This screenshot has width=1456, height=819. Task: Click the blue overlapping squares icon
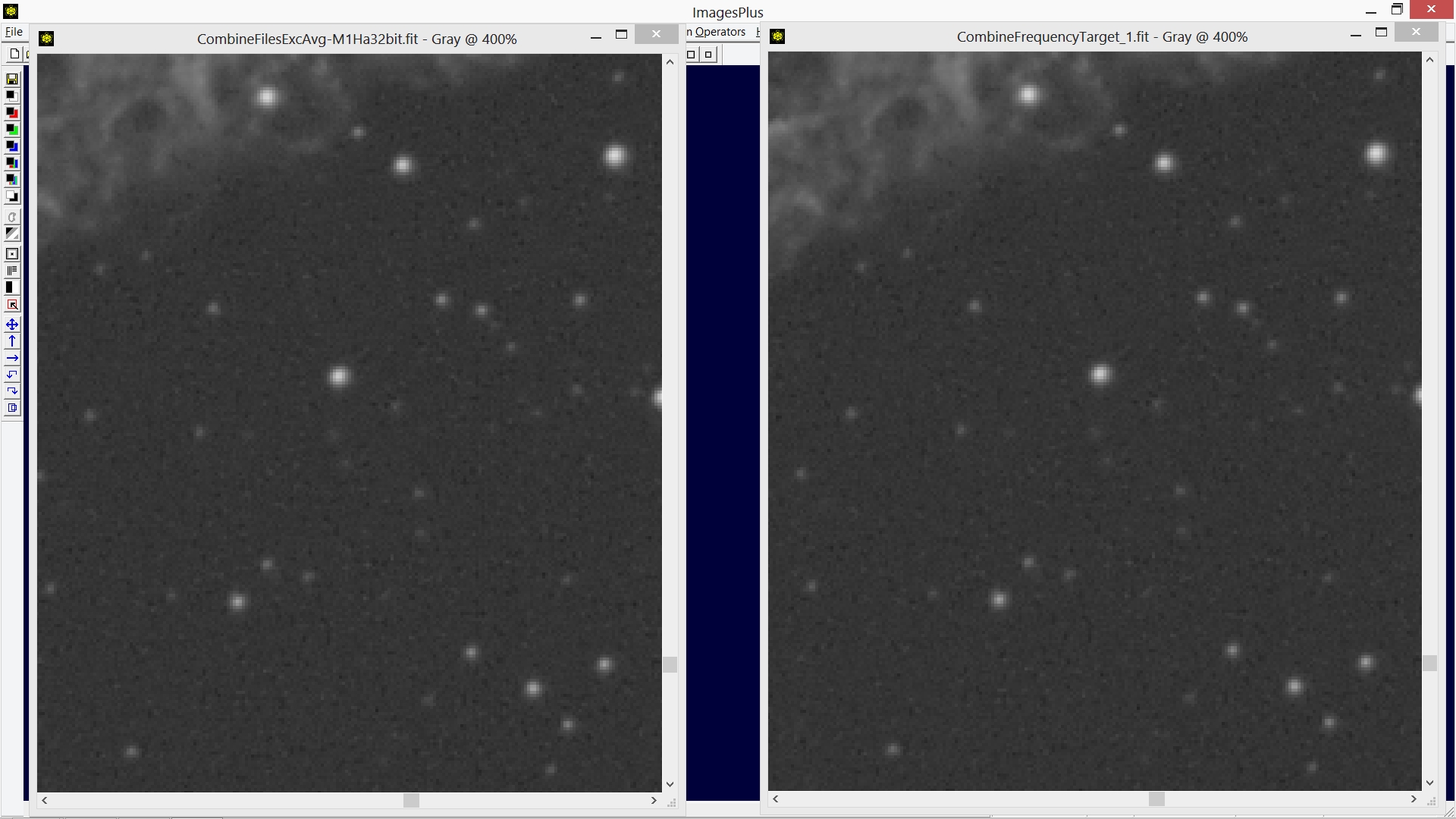coord(12,408)
